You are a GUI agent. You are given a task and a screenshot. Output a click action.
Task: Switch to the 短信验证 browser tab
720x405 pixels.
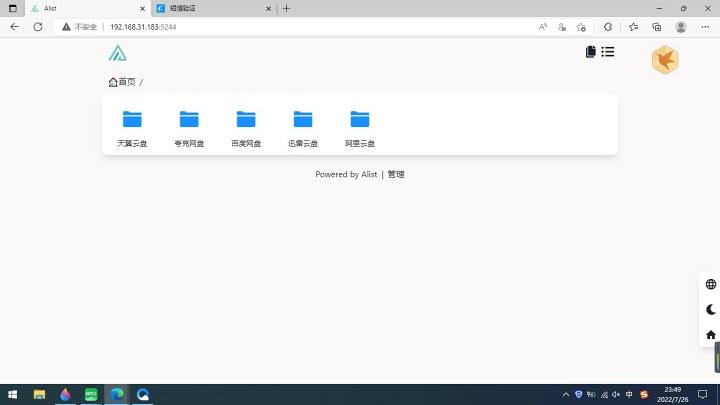pos(214,8)
